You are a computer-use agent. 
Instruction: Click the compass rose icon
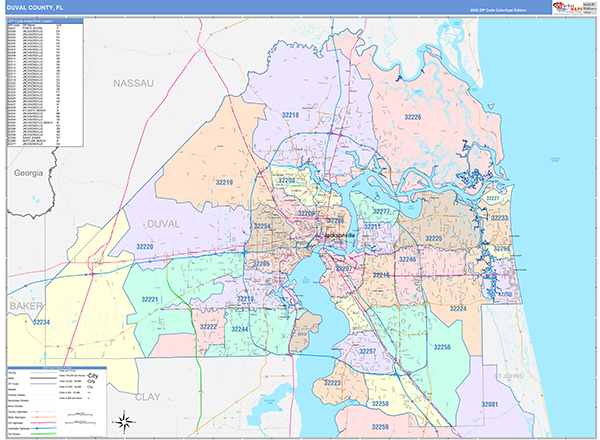pyautogui.click(x=124, y=422)
